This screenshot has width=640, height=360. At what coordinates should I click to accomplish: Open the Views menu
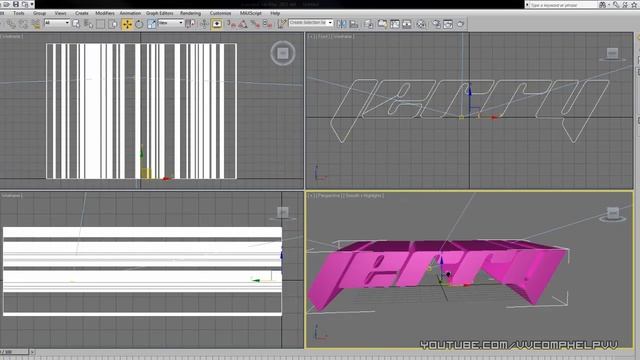60,13
